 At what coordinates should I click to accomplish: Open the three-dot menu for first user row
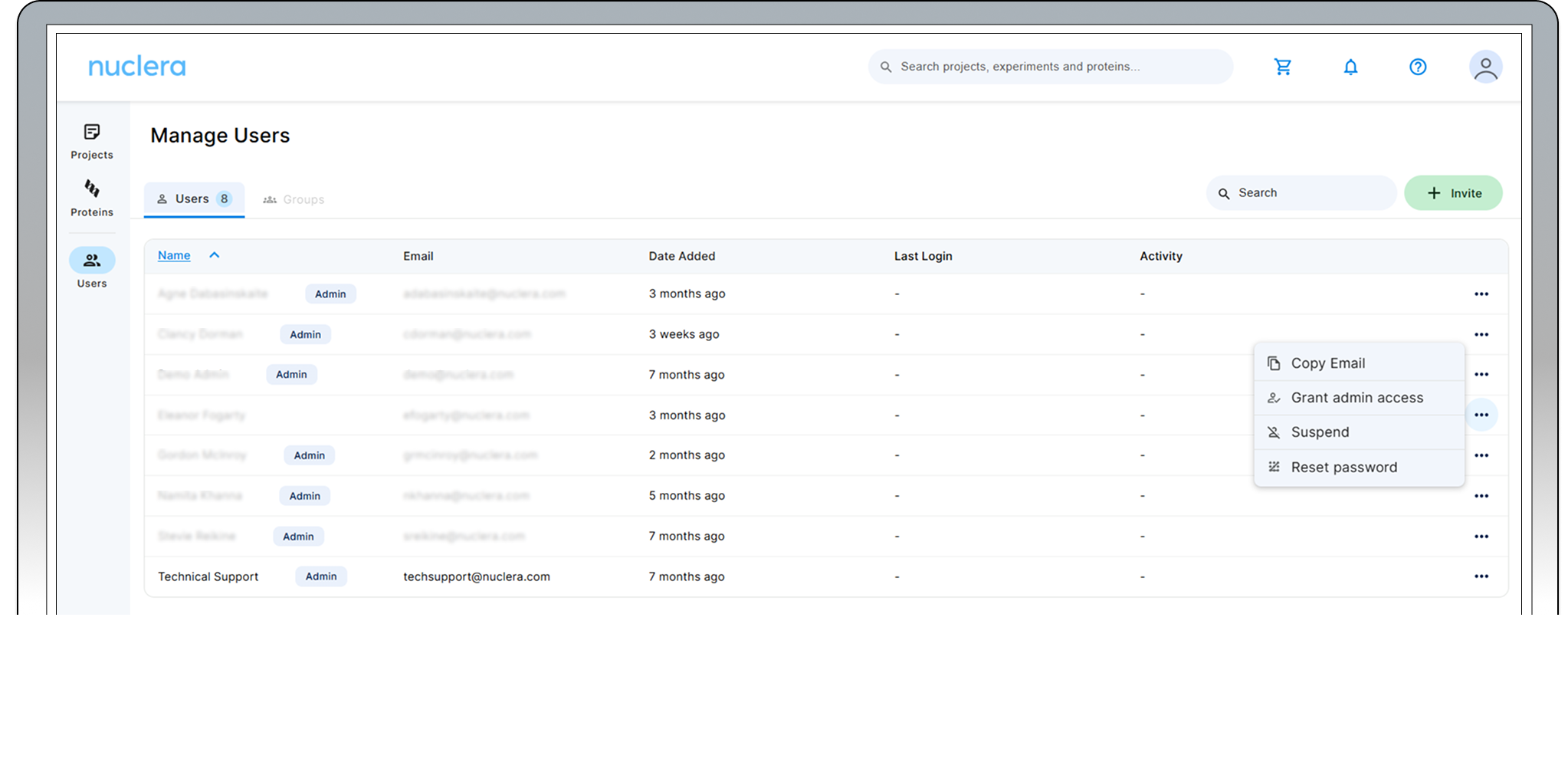1481,294
